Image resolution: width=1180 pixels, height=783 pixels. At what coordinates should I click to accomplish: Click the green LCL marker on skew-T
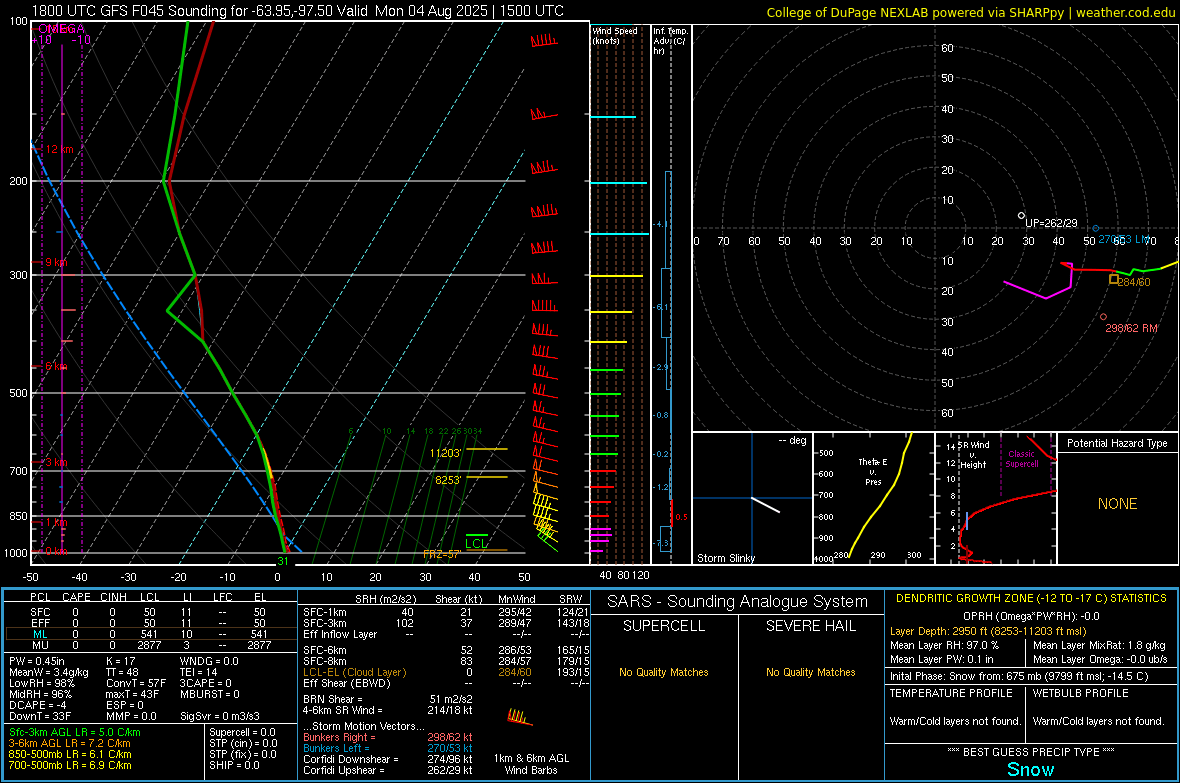476,544
